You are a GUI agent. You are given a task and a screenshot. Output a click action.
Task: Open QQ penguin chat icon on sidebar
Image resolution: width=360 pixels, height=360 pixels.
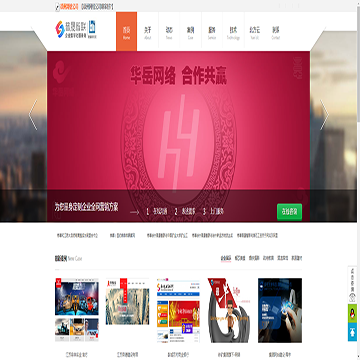pyautogui.click(x=352, y=313)
